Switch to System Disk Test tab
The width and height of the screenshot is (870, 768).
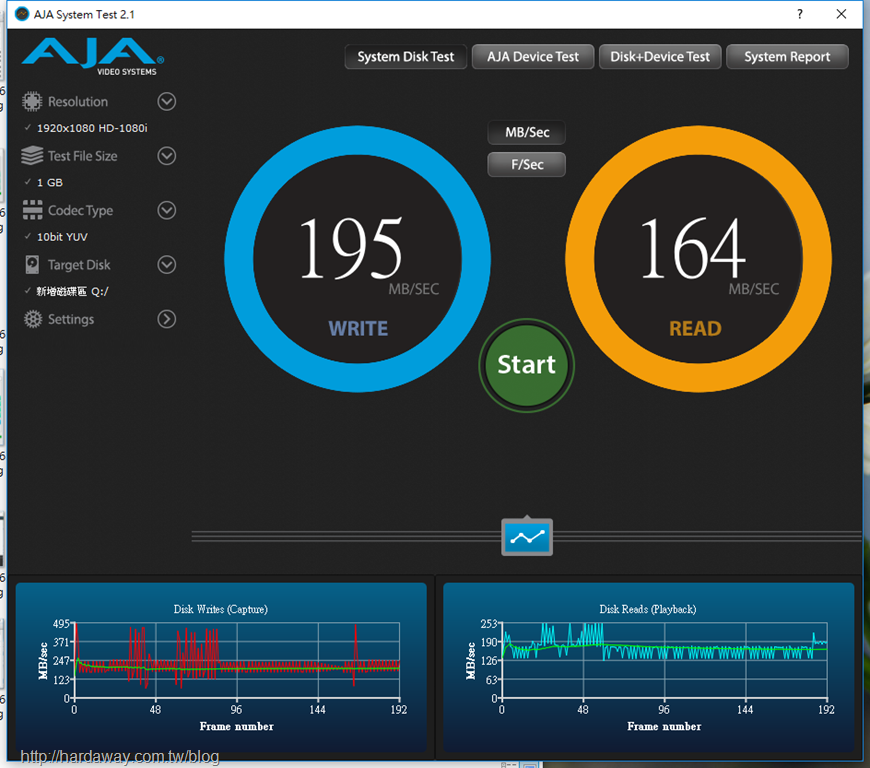406,57
